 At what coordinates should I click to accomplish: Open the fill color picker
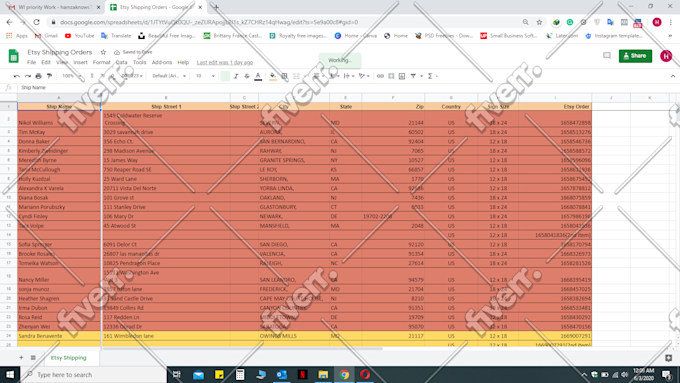273,76
